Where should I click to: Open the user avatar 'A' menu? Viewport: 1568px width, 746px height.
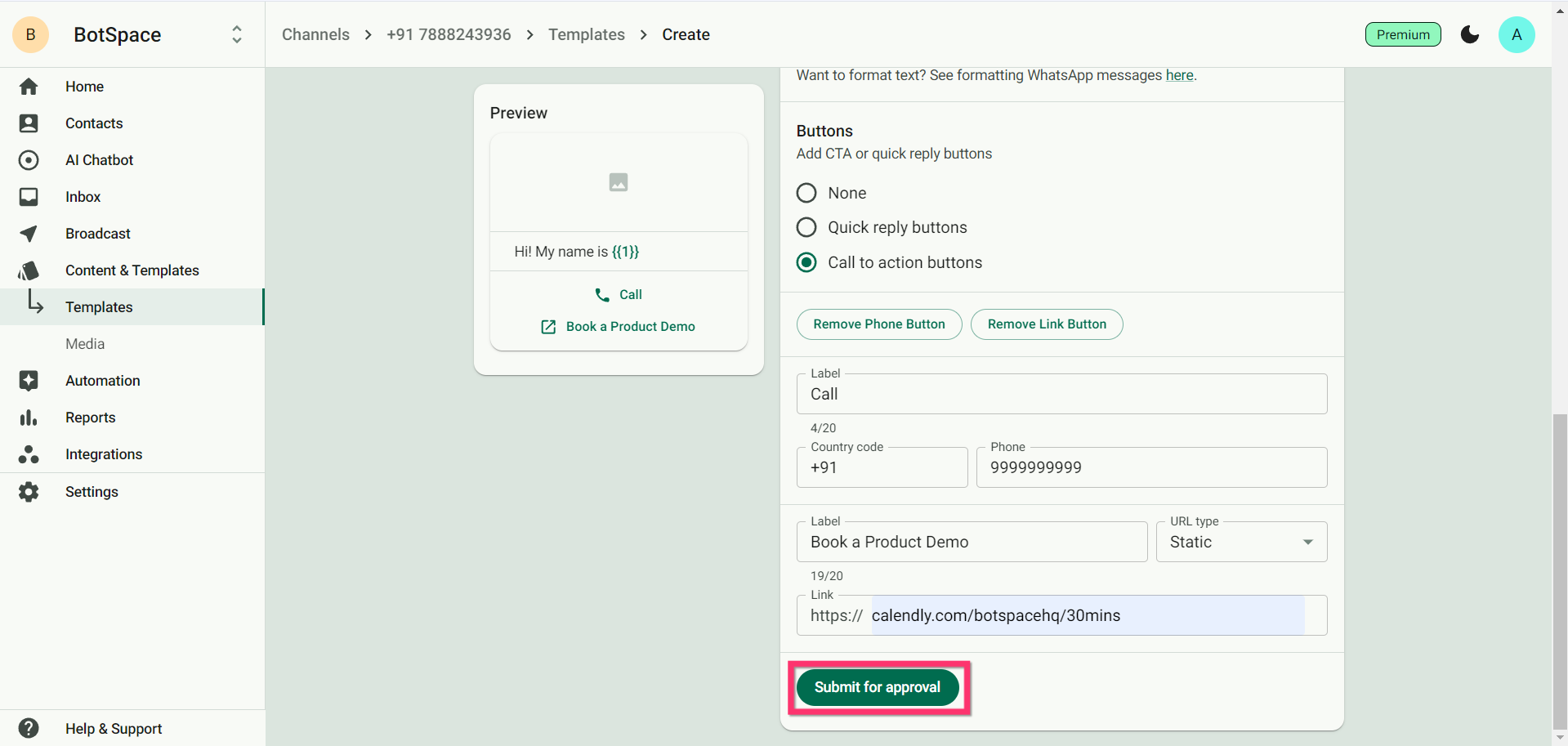[1517, 34]
